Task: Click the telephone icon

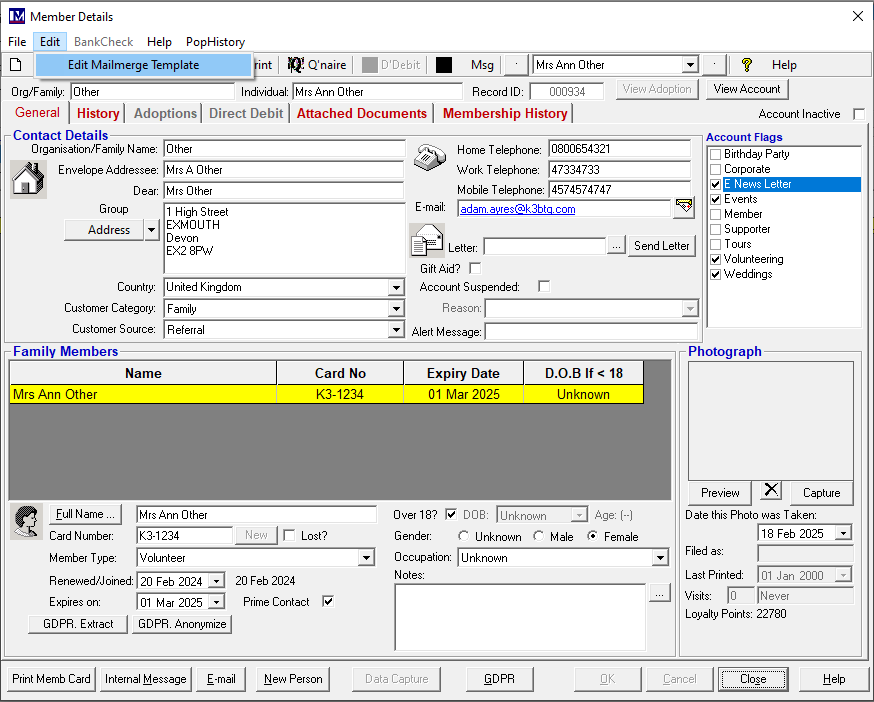Action: pyautogui.click(x=430, y=158)
